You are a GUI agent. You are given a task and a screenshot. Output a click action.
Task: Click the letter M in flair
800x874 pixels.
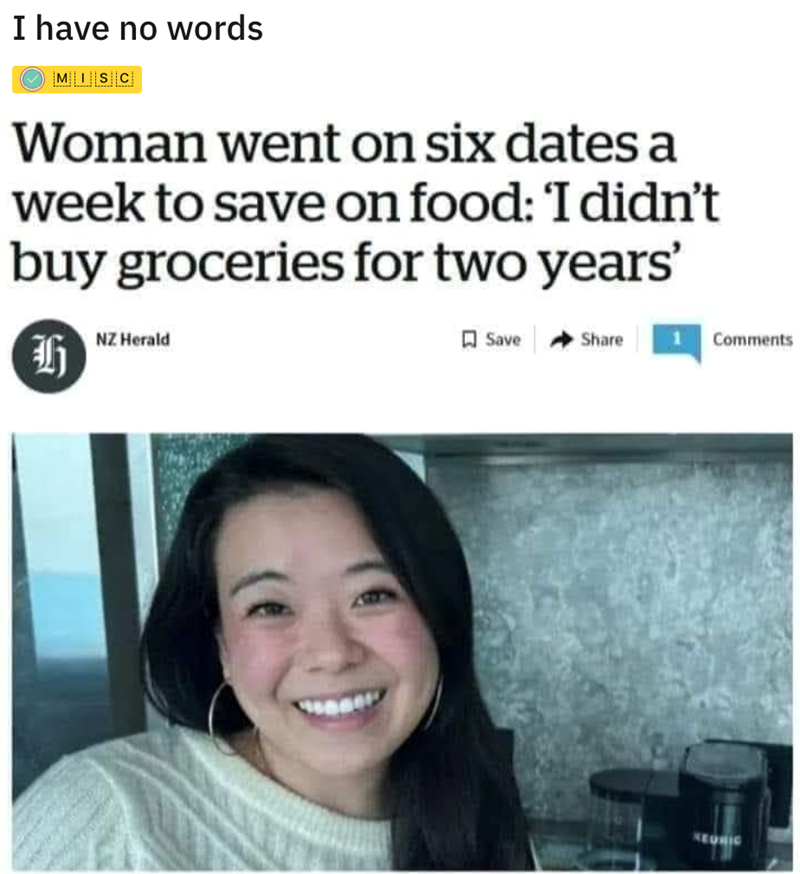point(61,79)
